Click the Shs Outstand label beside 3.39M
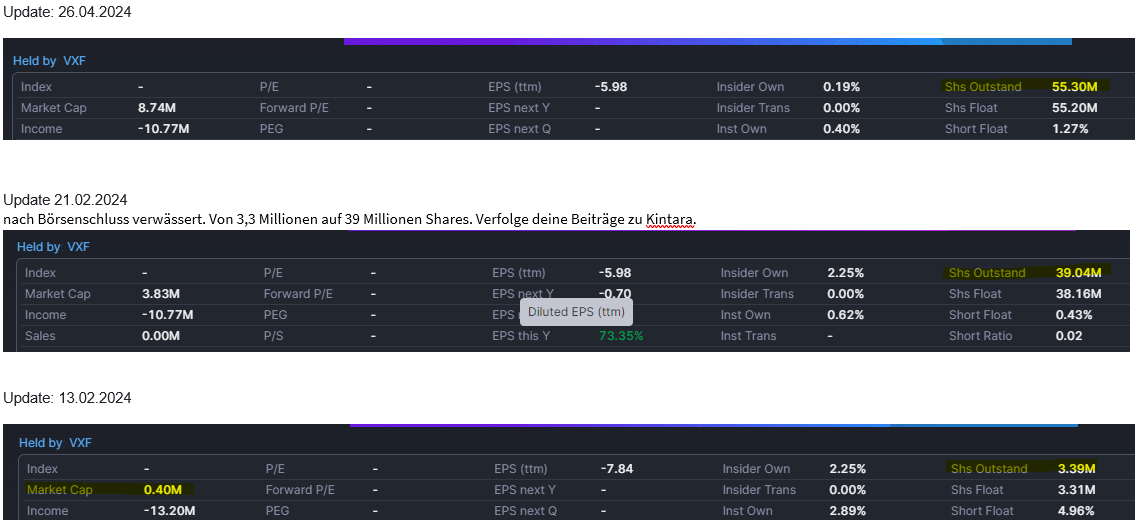 pyautogui.click(x=990, y=469)
